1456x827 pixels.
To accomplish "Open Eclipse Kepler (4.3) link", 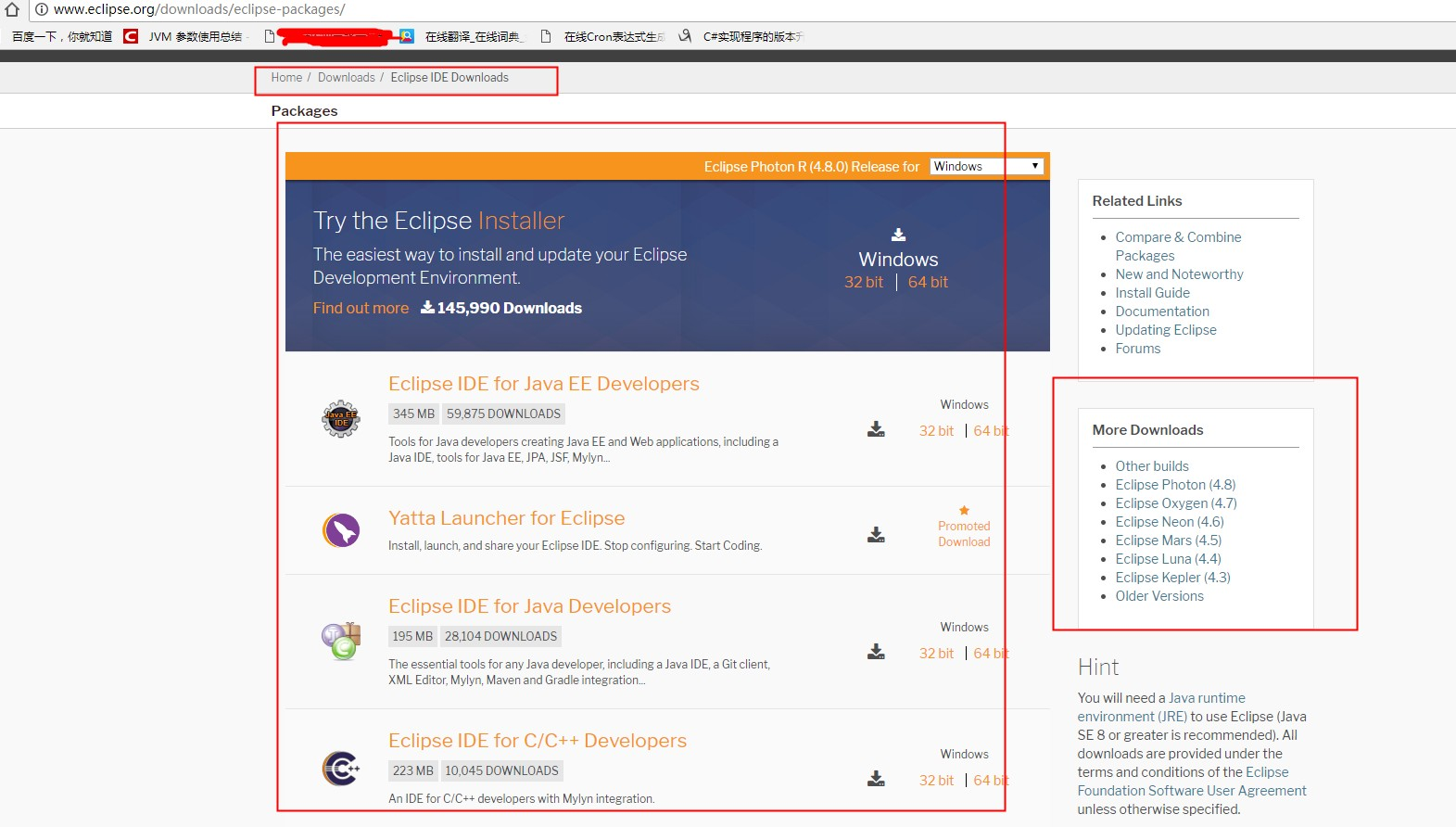I will pos(1172,578).
